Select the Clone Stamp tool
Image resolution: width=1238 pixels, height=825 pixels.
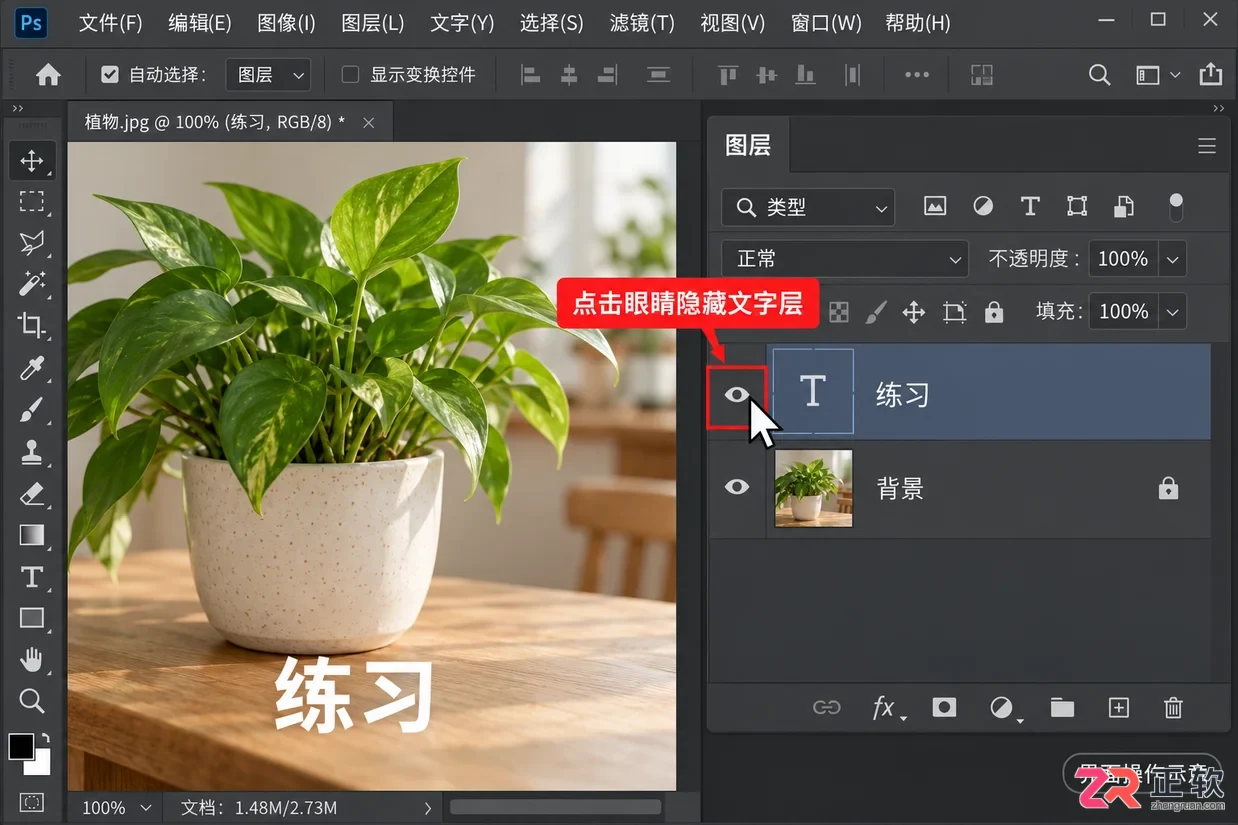(x=32, y=452)
